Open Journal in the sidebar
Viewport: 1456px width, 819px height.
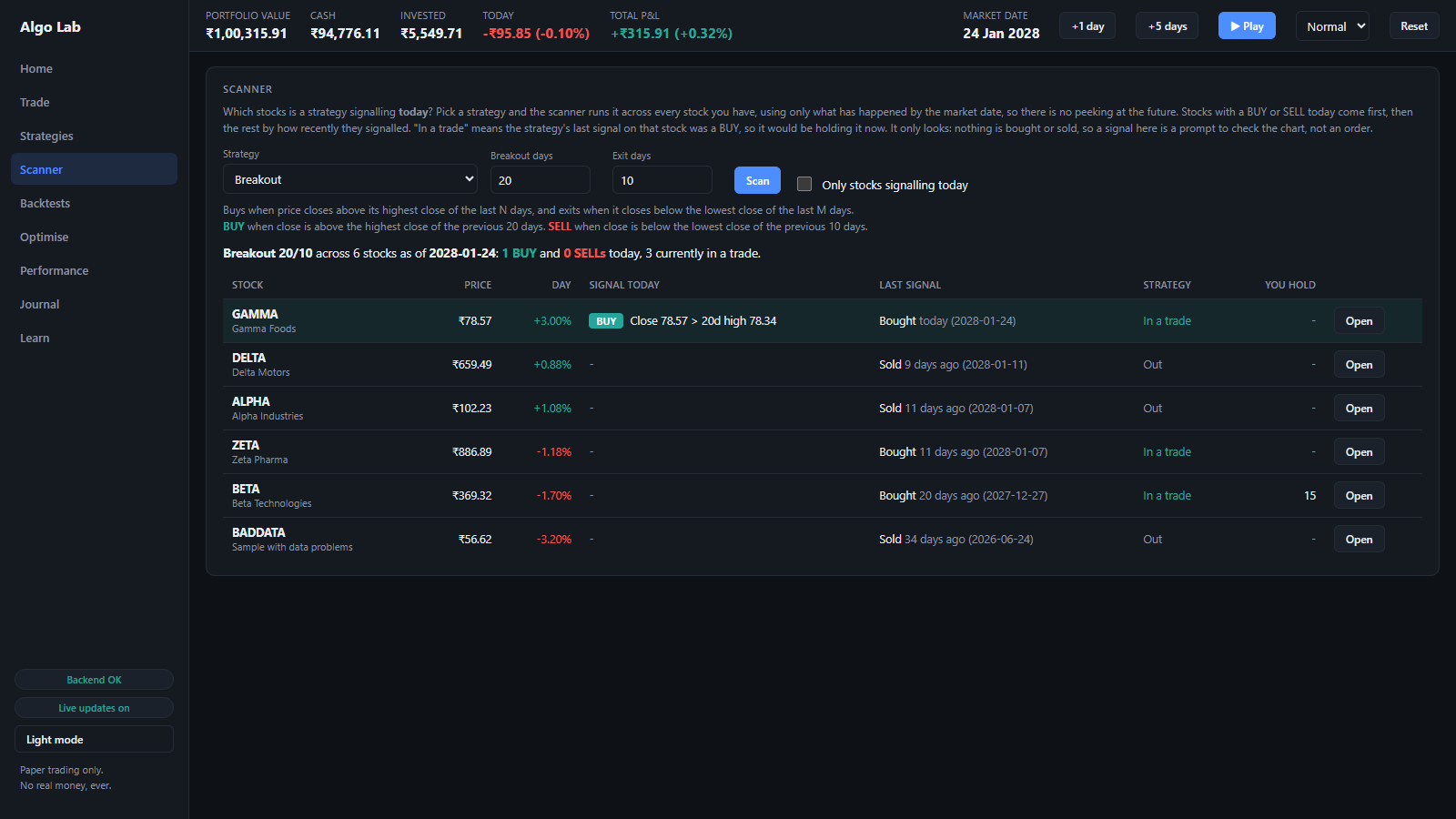tap(94, 304)
